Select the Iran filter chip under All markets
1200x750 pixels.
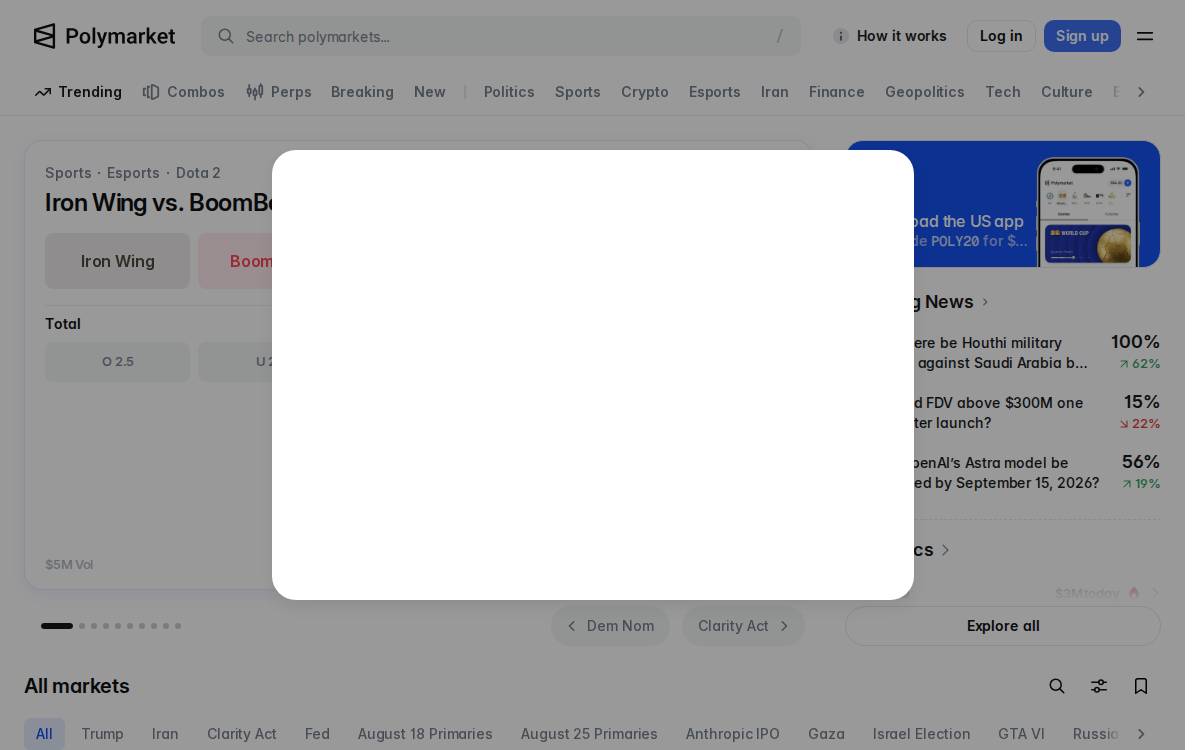tap(165, 734)
